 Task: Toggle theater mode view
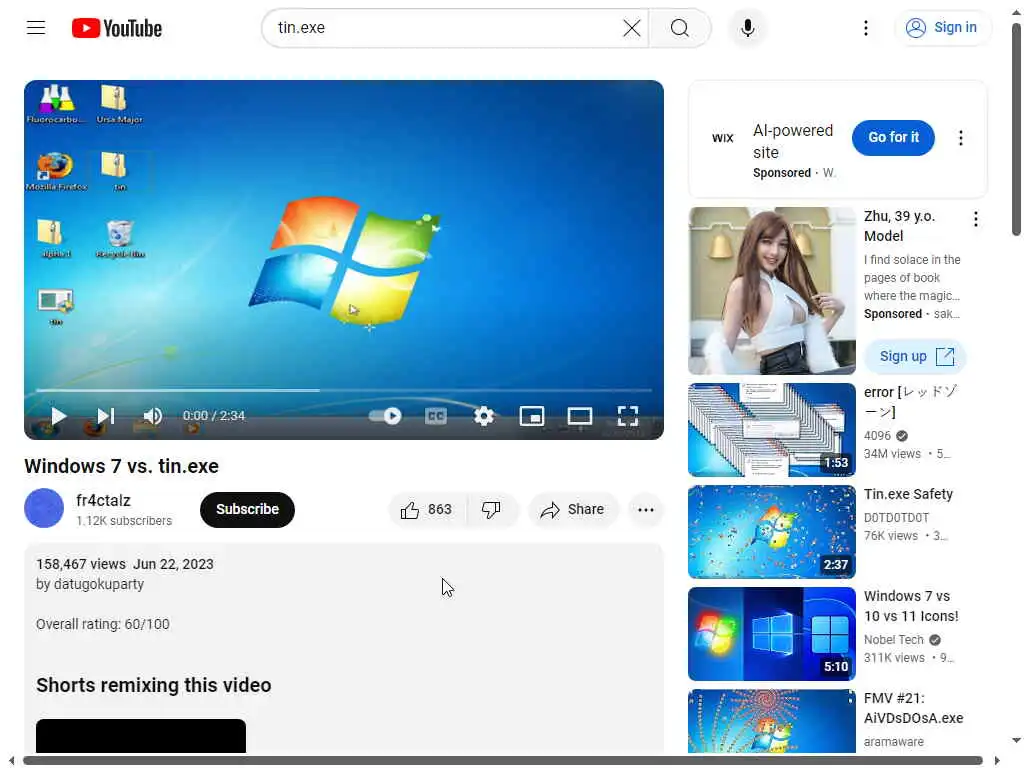tap(579, 416)
